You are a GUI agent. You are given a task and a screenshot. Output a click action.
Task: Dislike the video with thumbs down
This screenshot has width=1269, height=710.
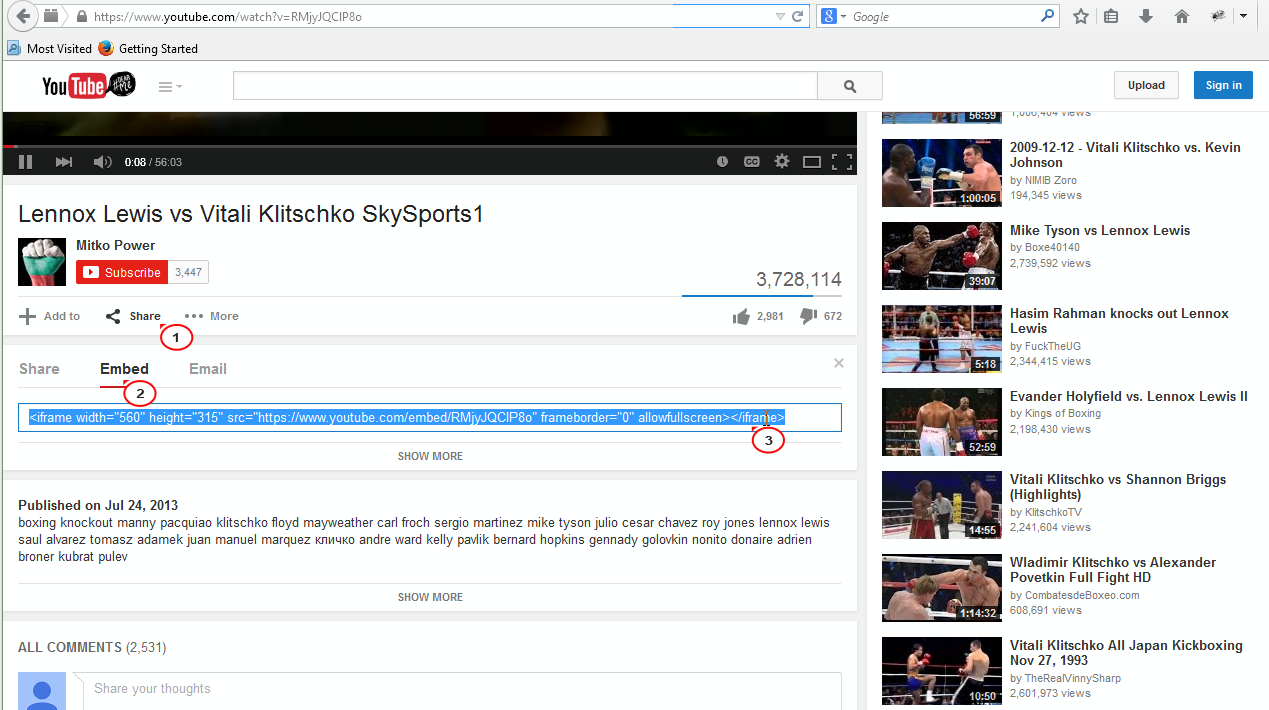(809, 317)
